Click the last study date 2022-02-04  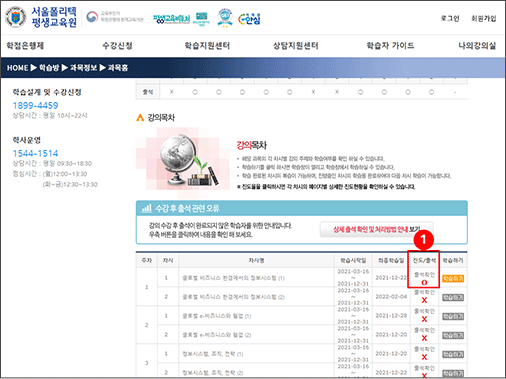point(391,297)
